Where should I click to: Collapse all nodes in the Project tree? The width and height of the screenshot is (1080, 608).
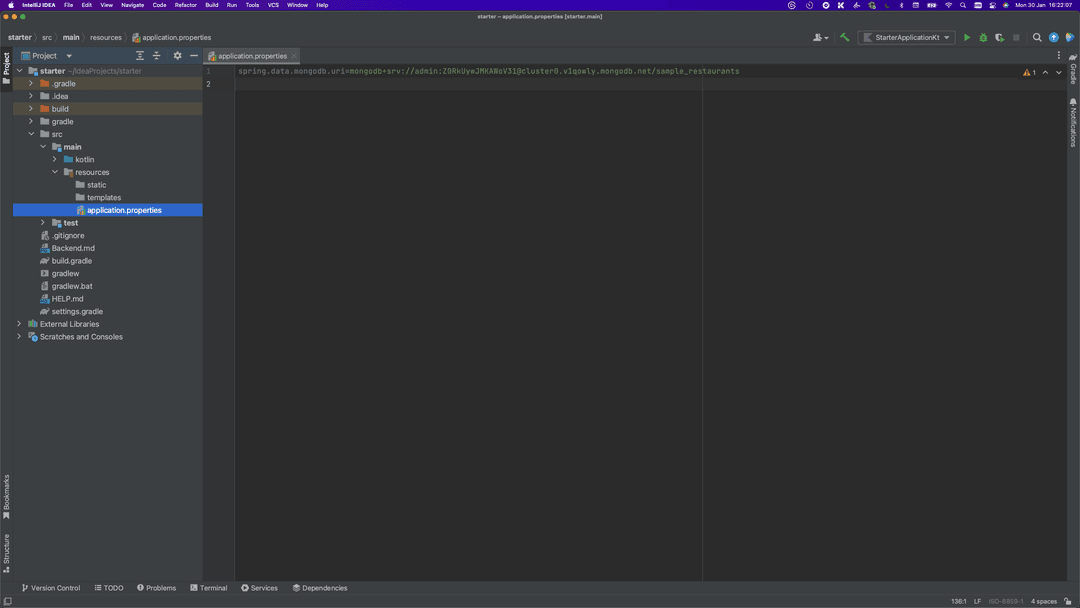157,56
